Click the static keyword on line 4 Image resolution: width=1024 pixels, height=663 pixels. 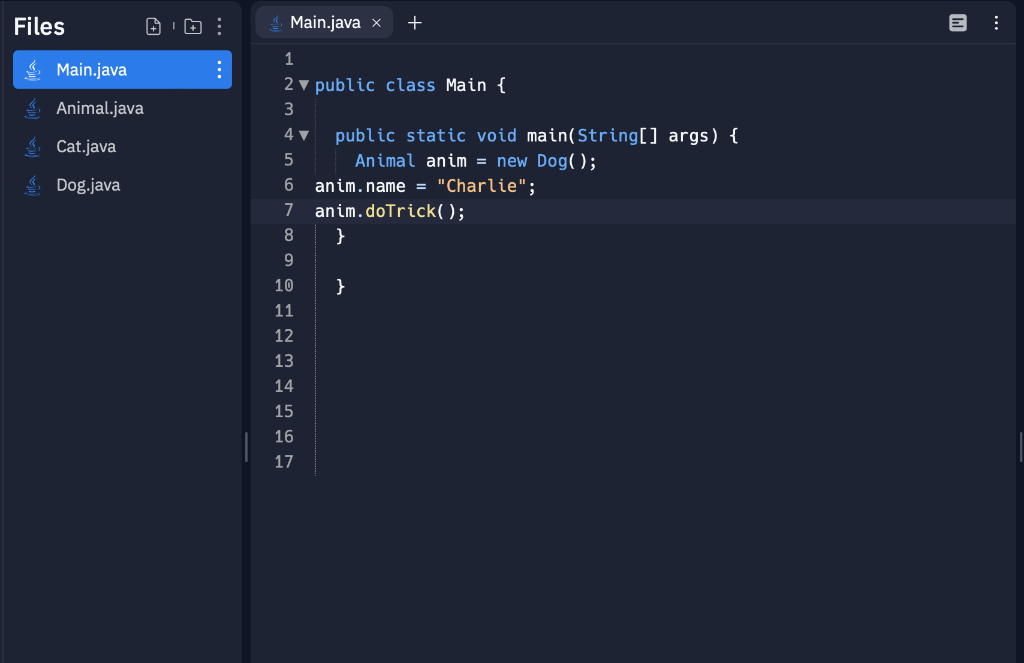tap(436, 136)
